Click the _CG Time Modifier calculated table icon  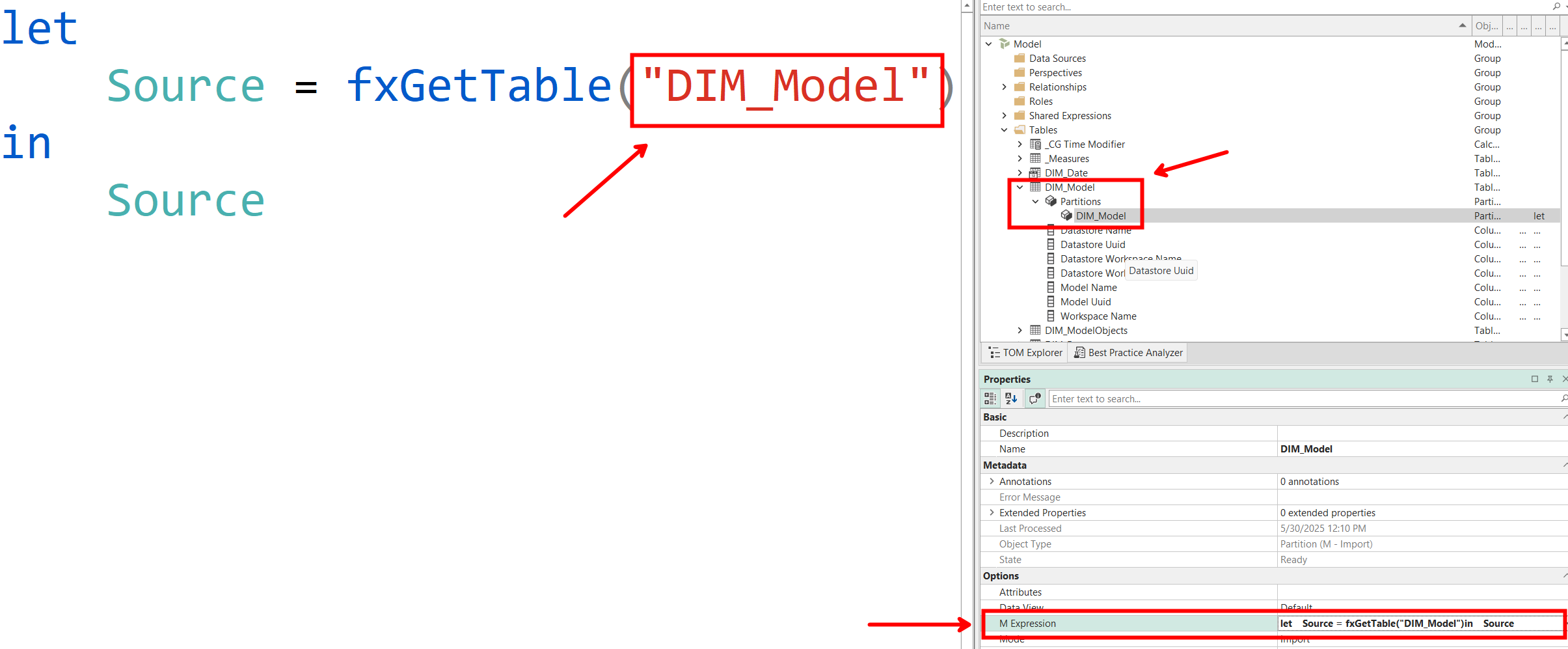pyautogui.click(x=1034, y=144)
